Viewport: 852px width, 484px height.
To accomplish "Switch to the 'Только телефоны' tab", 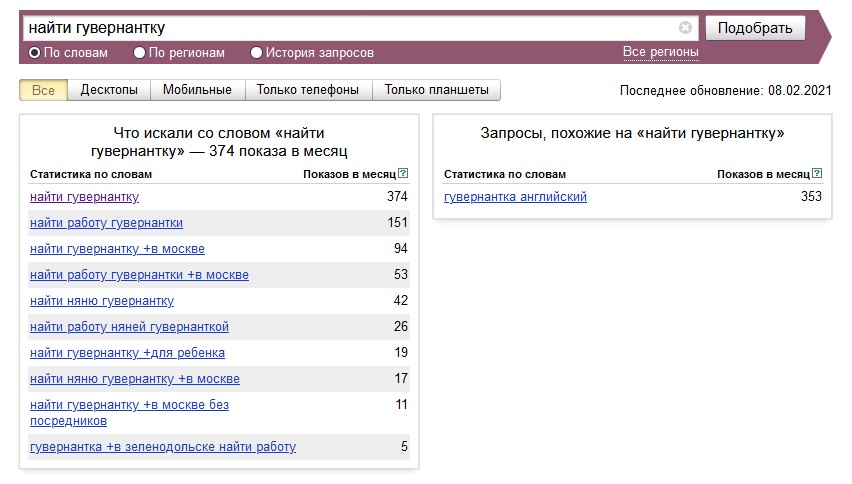I will 307,90.
